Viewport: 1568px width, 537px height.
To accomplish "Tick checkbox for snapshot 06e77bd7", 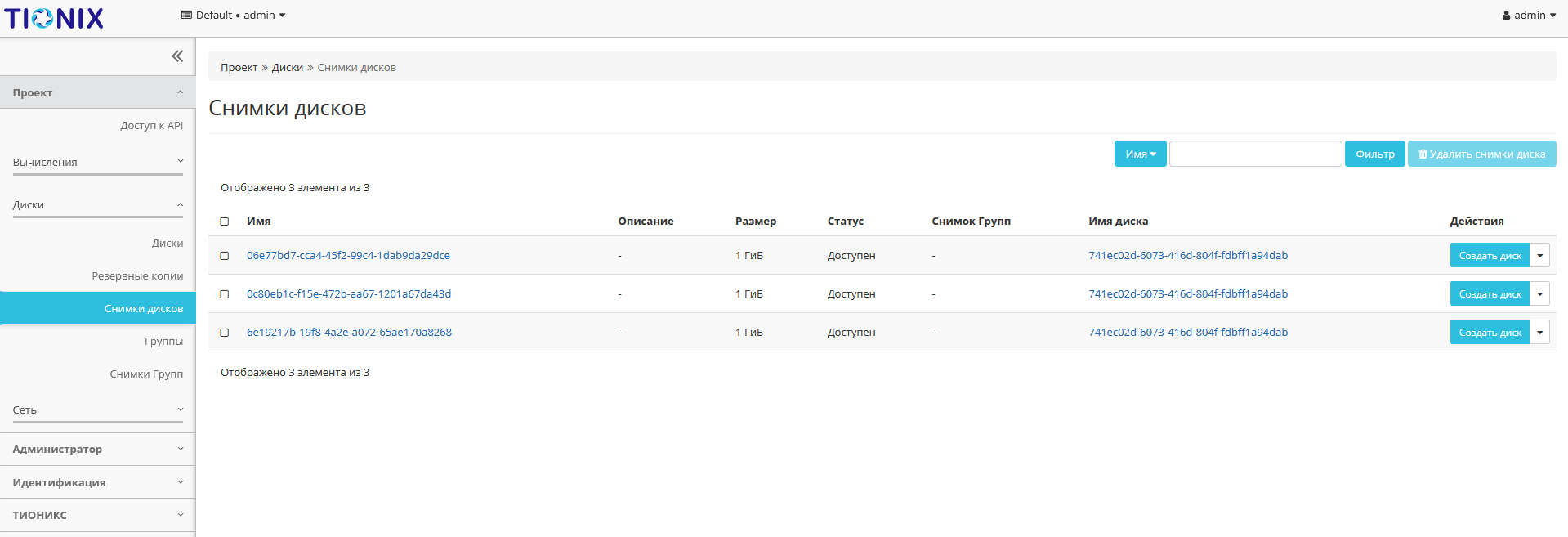I will [x=225, y=256].
